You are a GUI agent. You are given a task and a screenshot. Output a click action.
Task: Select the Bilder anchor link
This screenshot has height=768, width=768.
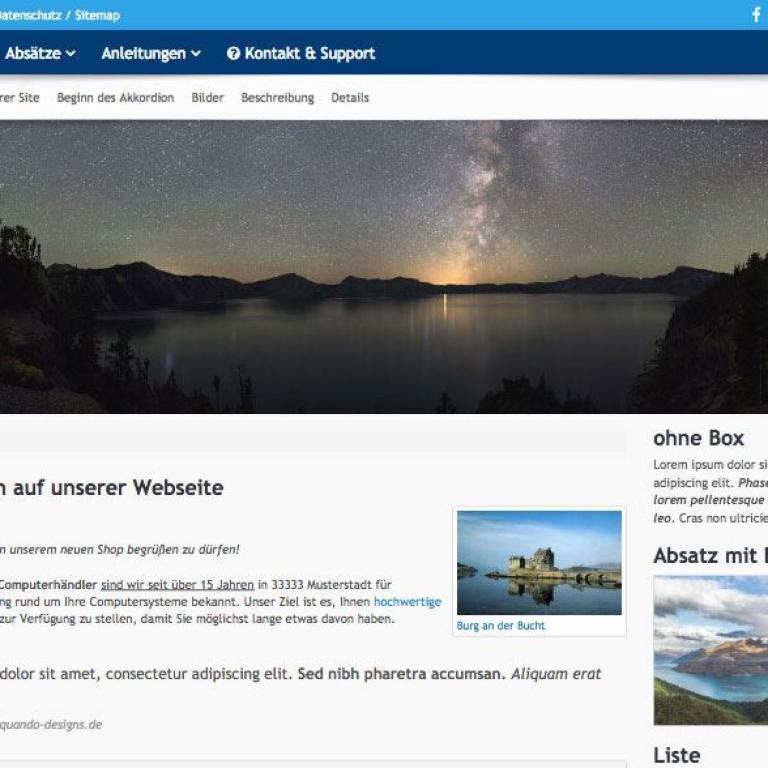(207, 97)
